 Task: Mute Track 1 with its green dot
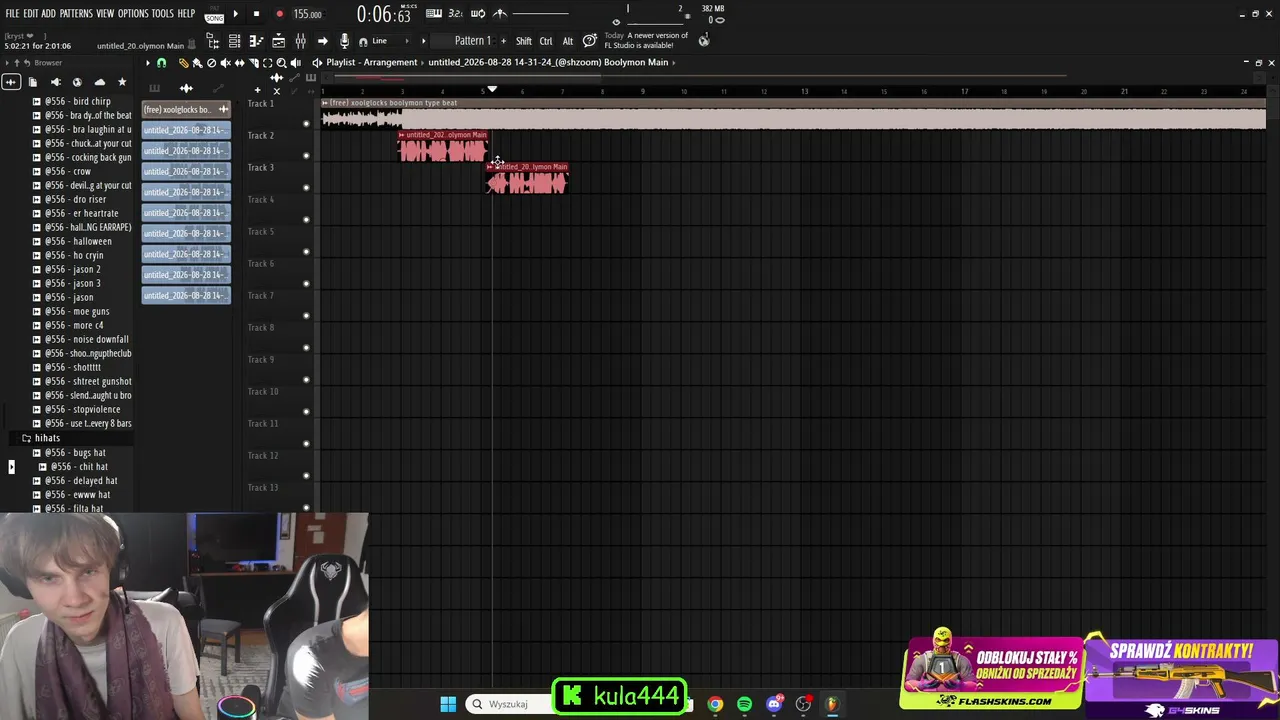[x=306, y=124]
